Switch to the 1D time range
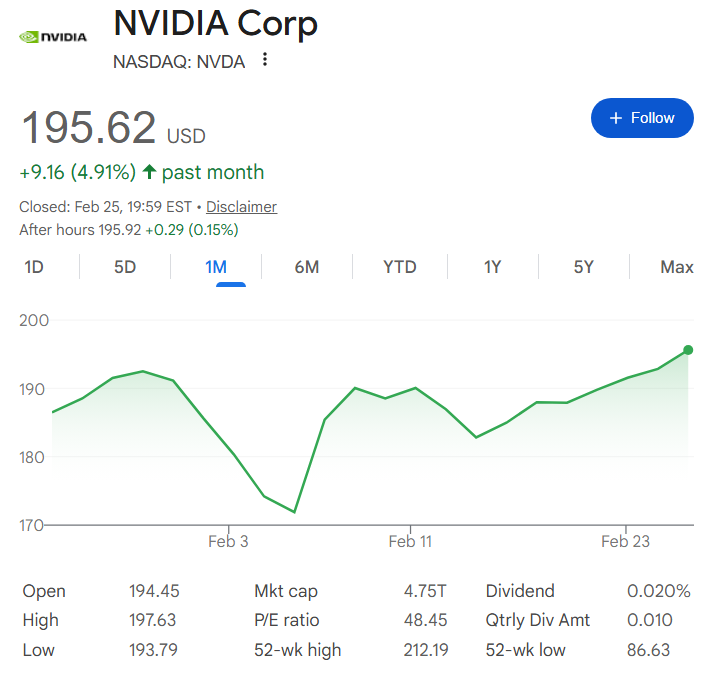The width and height of the screenshot is (713, 679). tap(34, 267)
